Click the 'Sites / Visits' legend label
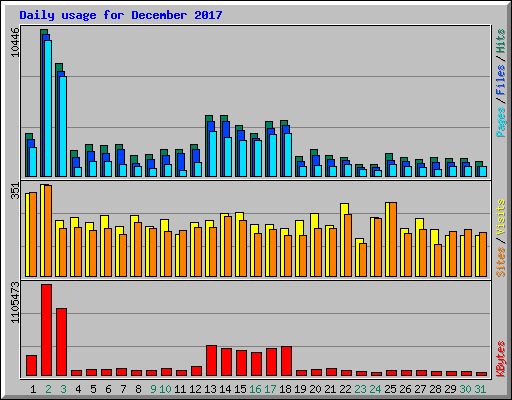This screenshot has height=400, width=512. [501, 238]
